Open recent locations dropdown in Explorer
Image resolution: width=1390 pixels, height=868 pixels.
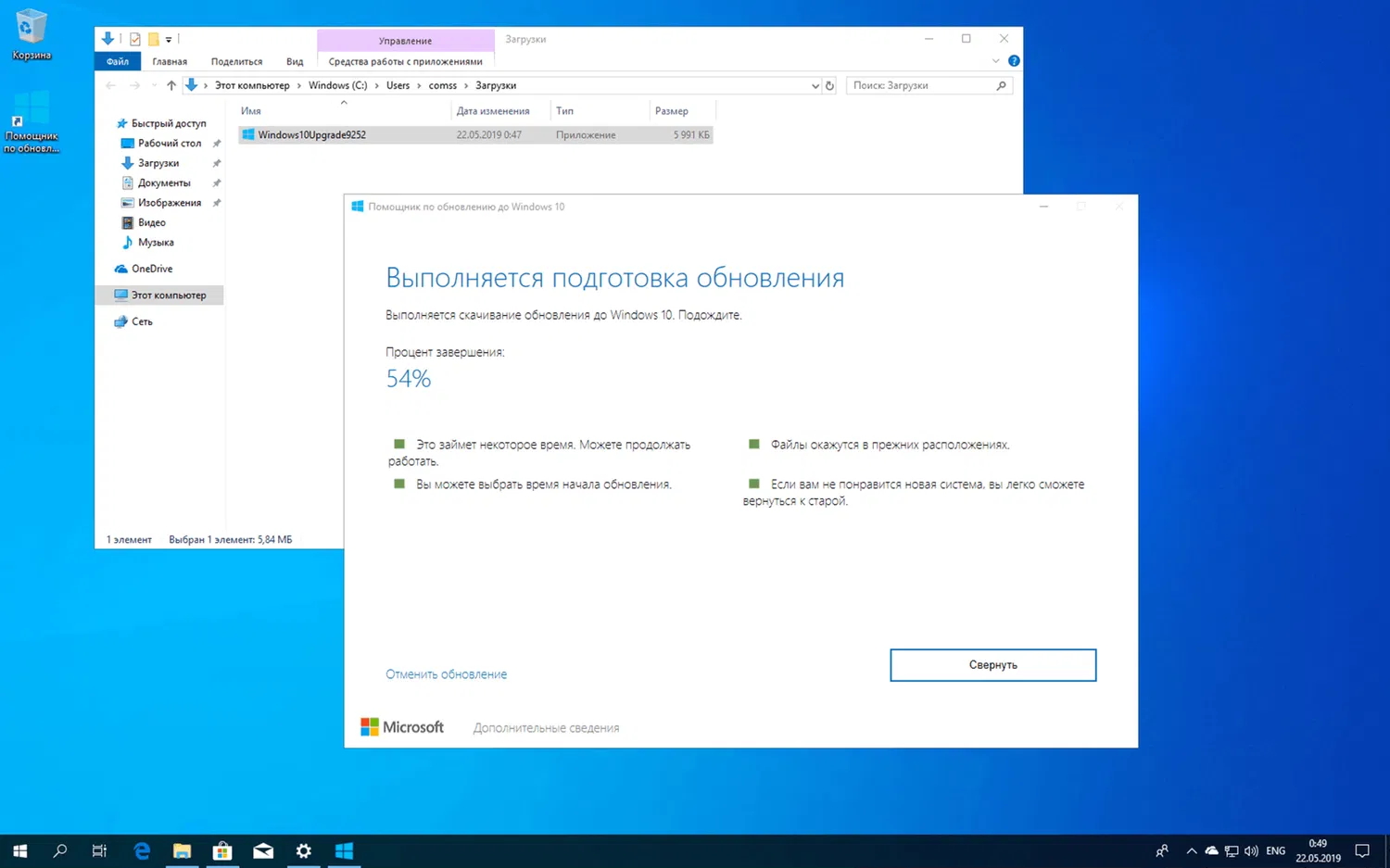154,85
